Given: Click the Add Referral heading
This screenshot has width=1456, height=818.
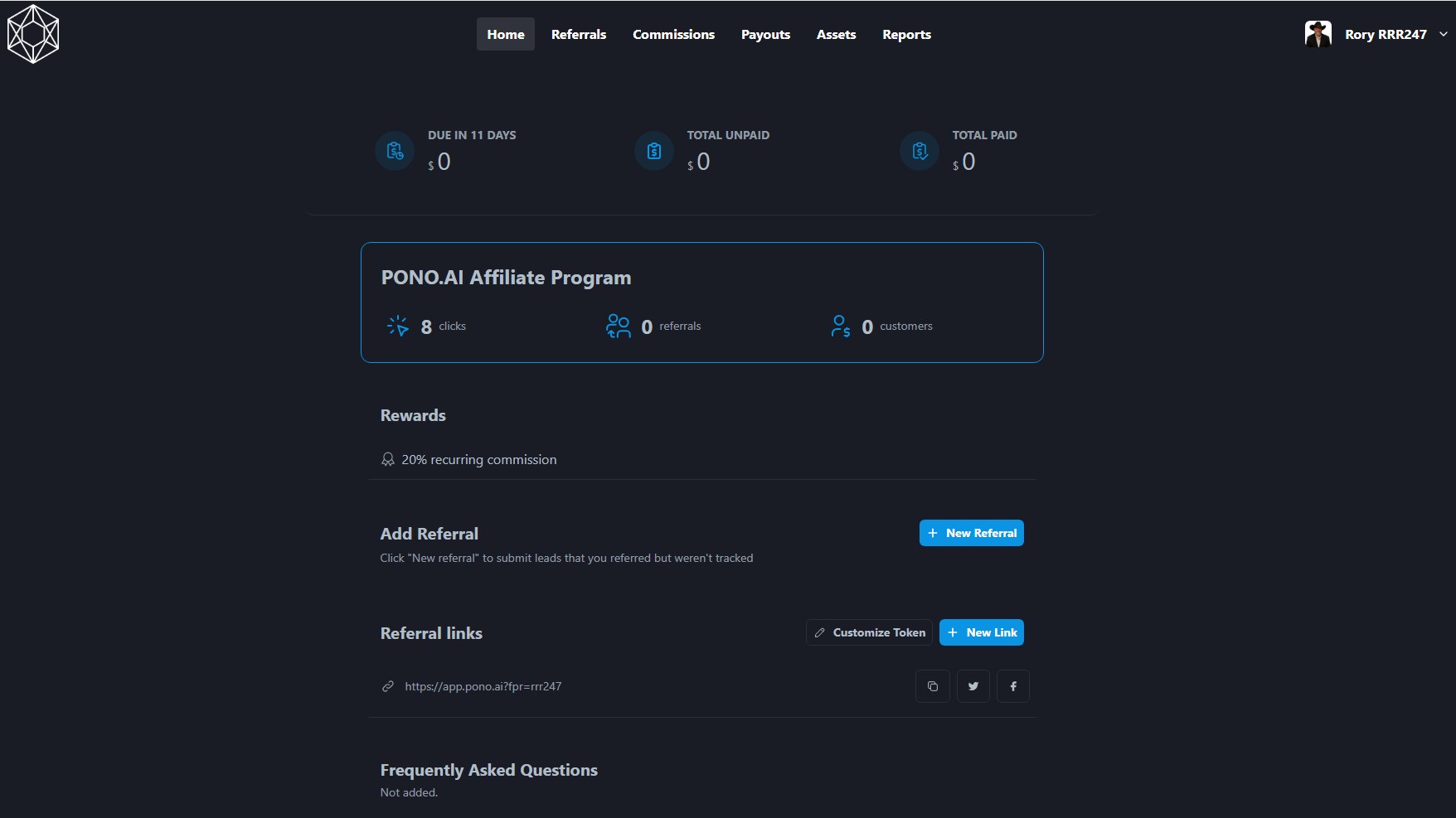Looking at the screenshot, I should [430, 534].
